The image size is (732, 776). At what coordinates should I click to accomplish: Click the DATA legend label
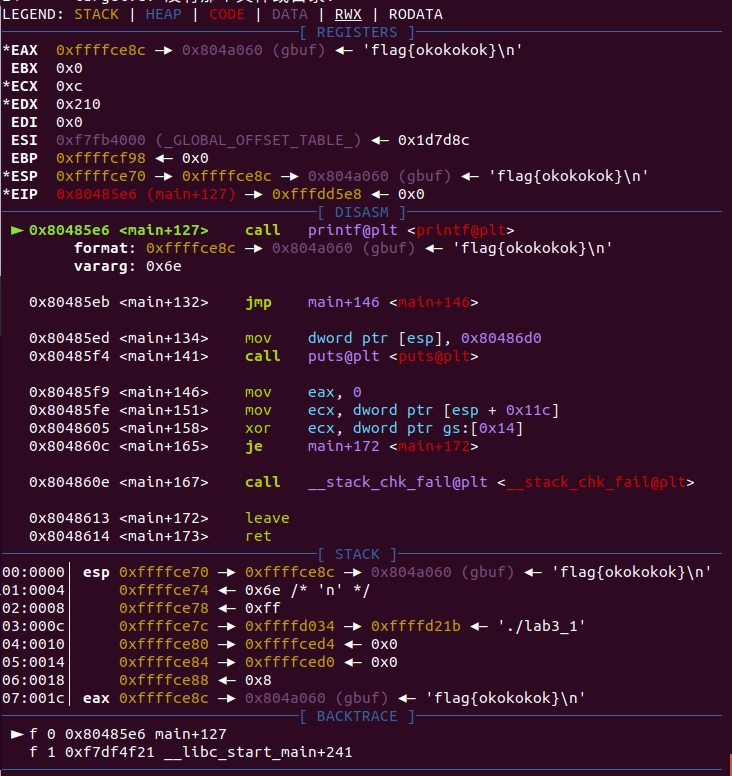tap(290, 14)
